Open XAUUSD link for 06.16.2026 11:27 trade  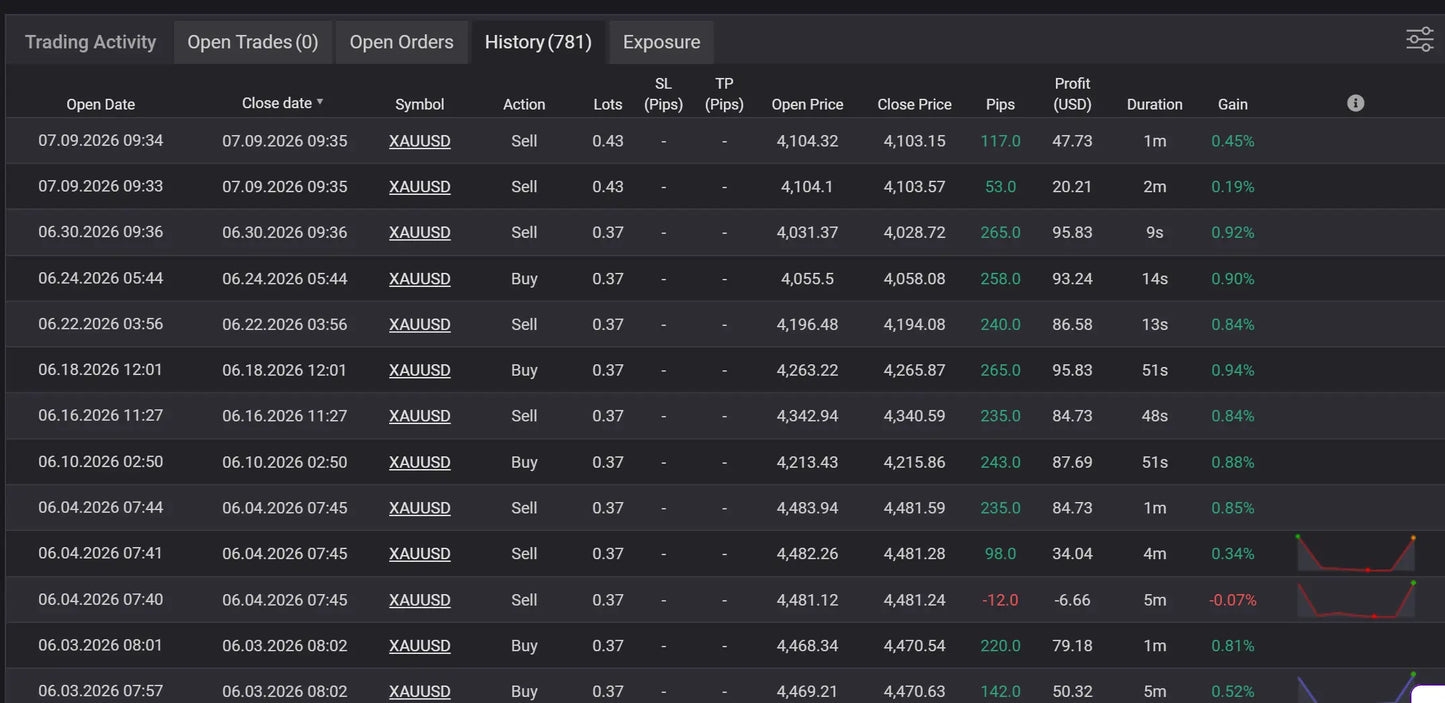coord(419,416)
